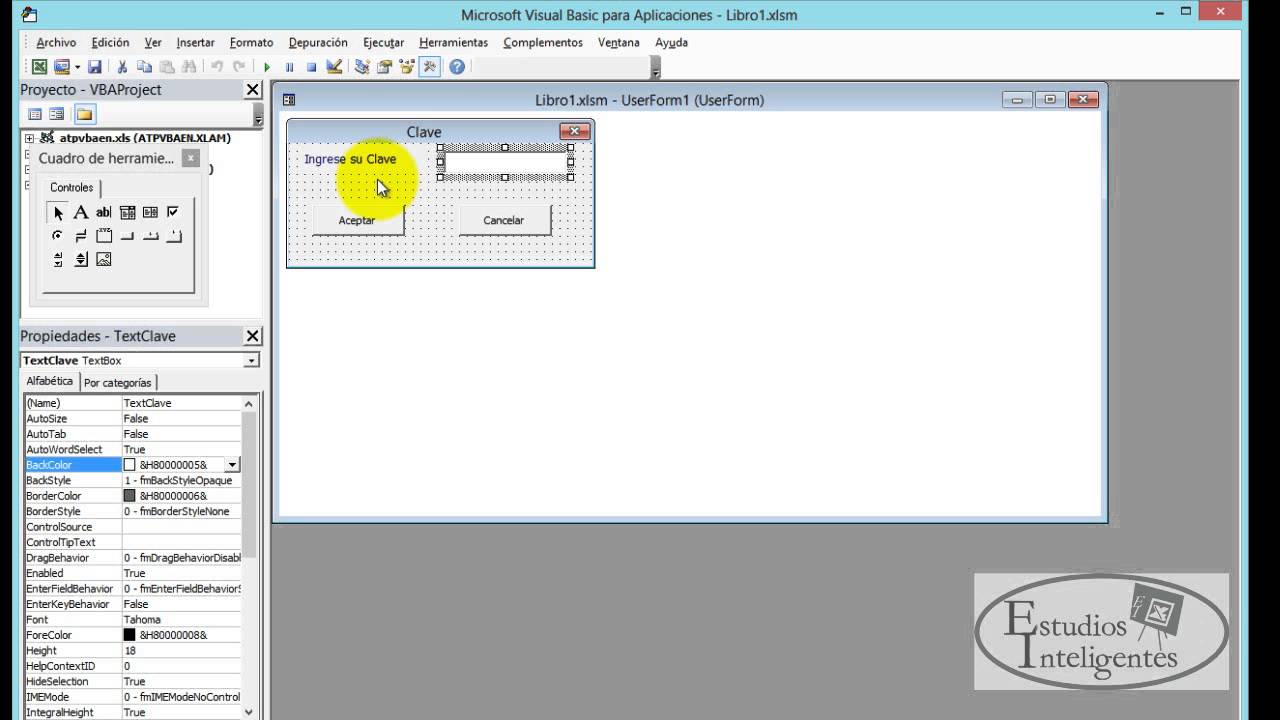Open the Insertar menu
This screenshot has width=1280, height=720.
(196, 43)
